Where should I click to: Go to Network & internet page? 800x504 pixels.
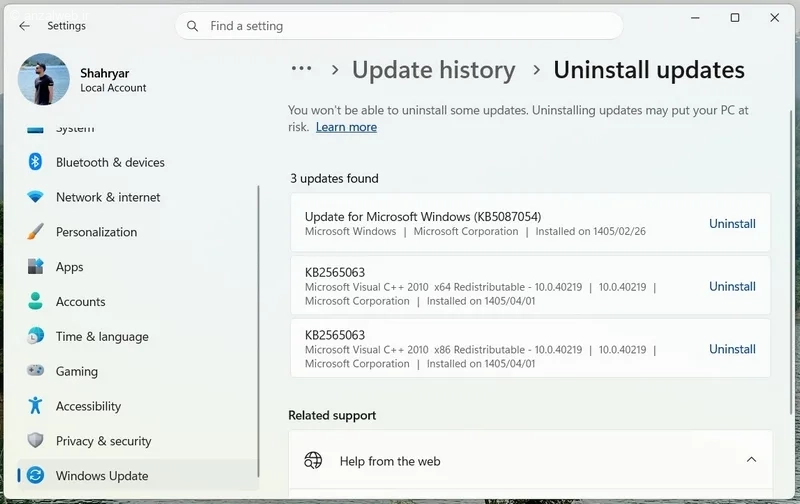(138, 197)
